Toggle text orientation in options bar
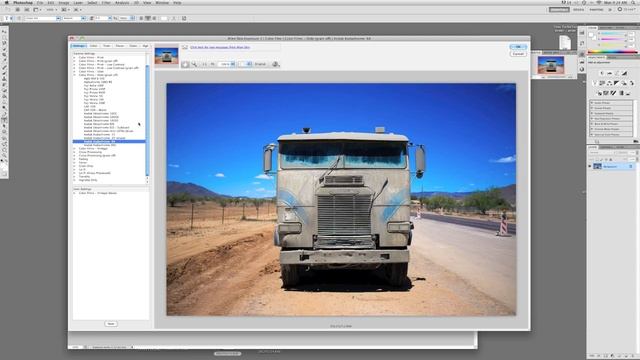The height and width of the screenshot is (360, 640). click(x=18, y=18)
